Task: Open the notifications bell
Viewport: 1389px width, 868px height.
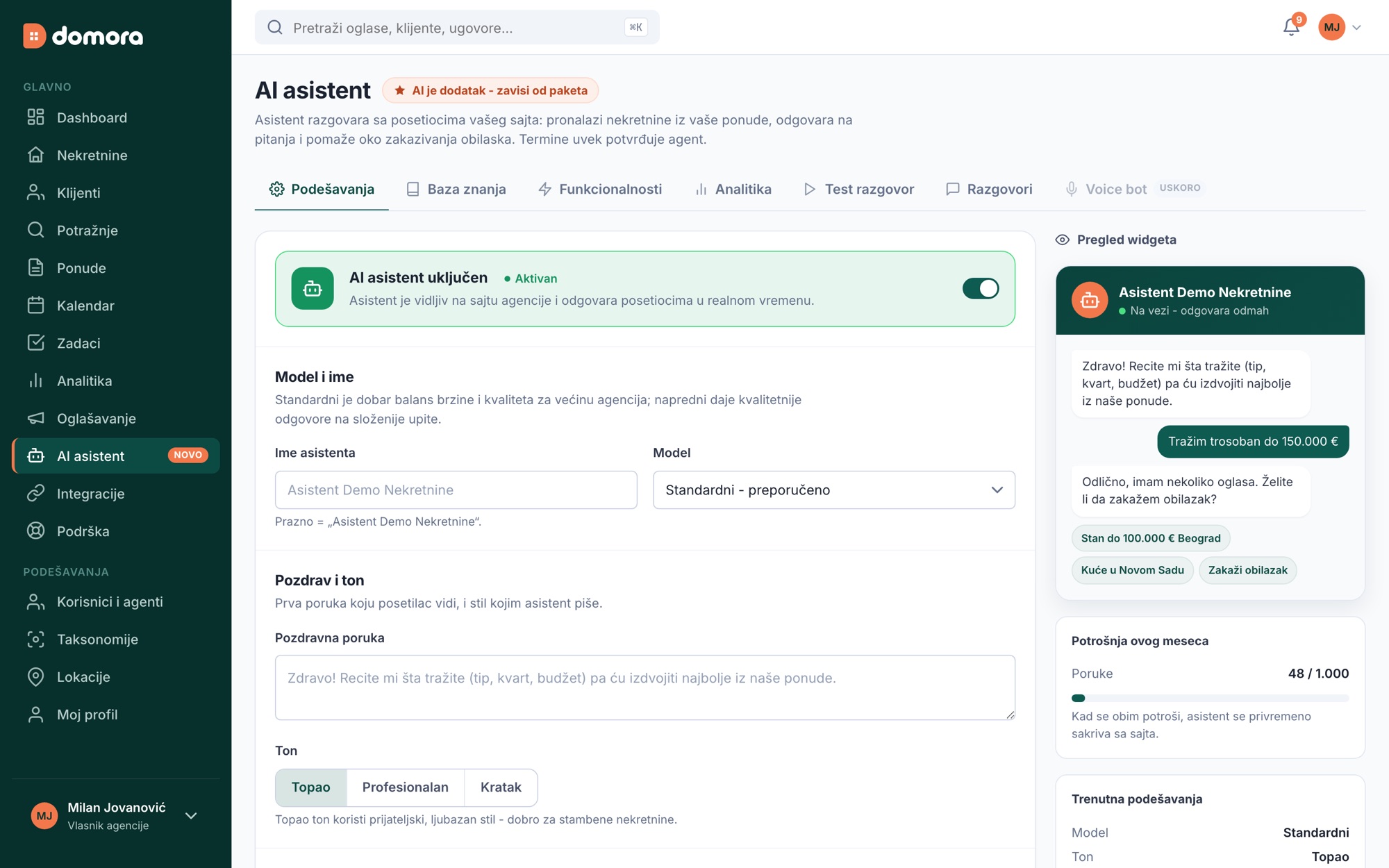Action: 1291,27
